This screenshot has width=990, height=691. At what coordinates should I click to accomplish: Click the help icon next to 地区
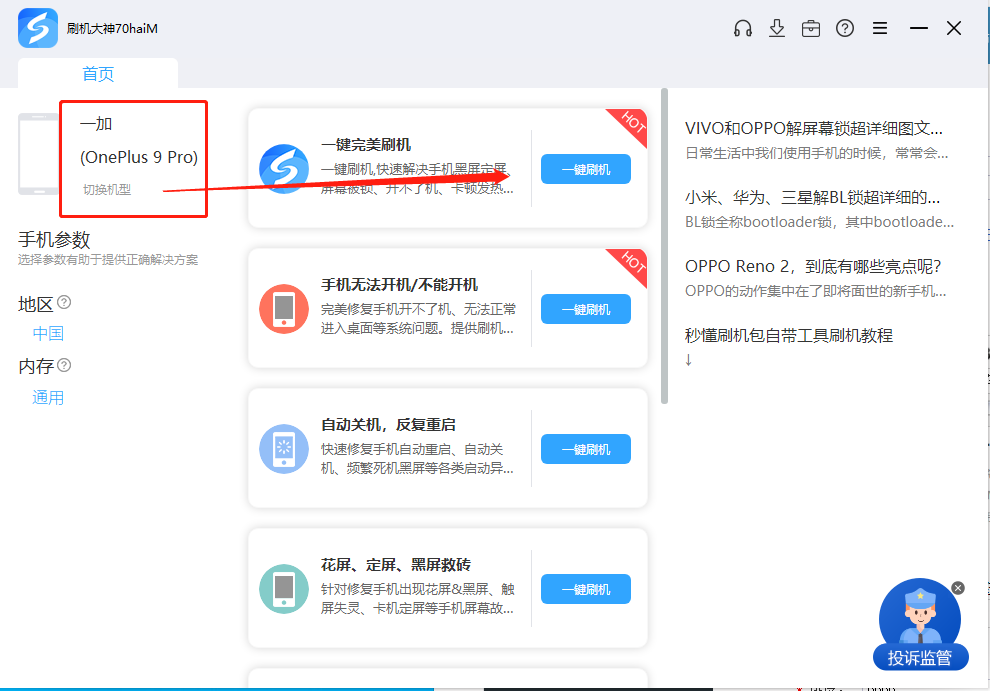pos(64,303)
